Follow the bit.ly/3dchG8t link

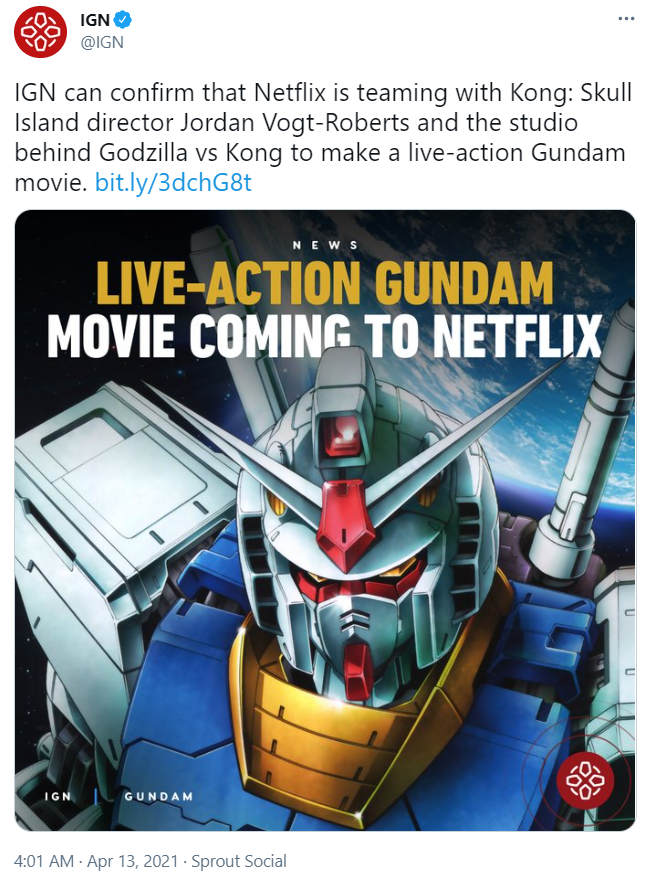pos(173,183)
